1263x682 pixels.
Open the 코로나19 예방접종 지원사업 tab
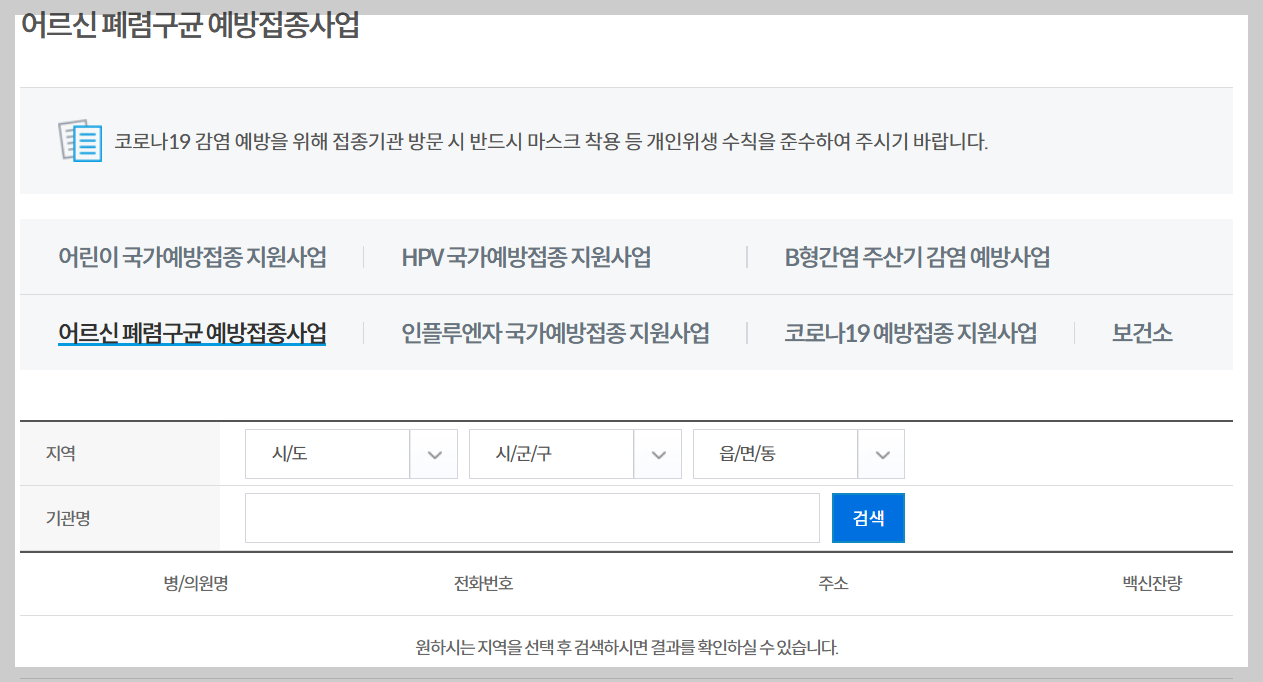[x=907, y=333]
